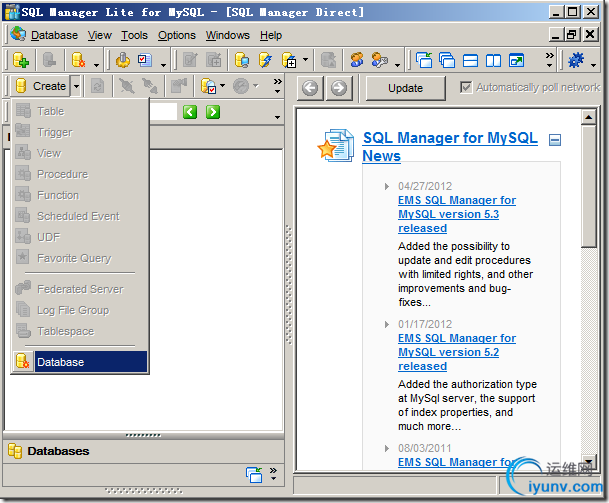
Task: Click the Register Database toolbar icon
Action: (21, 60)
